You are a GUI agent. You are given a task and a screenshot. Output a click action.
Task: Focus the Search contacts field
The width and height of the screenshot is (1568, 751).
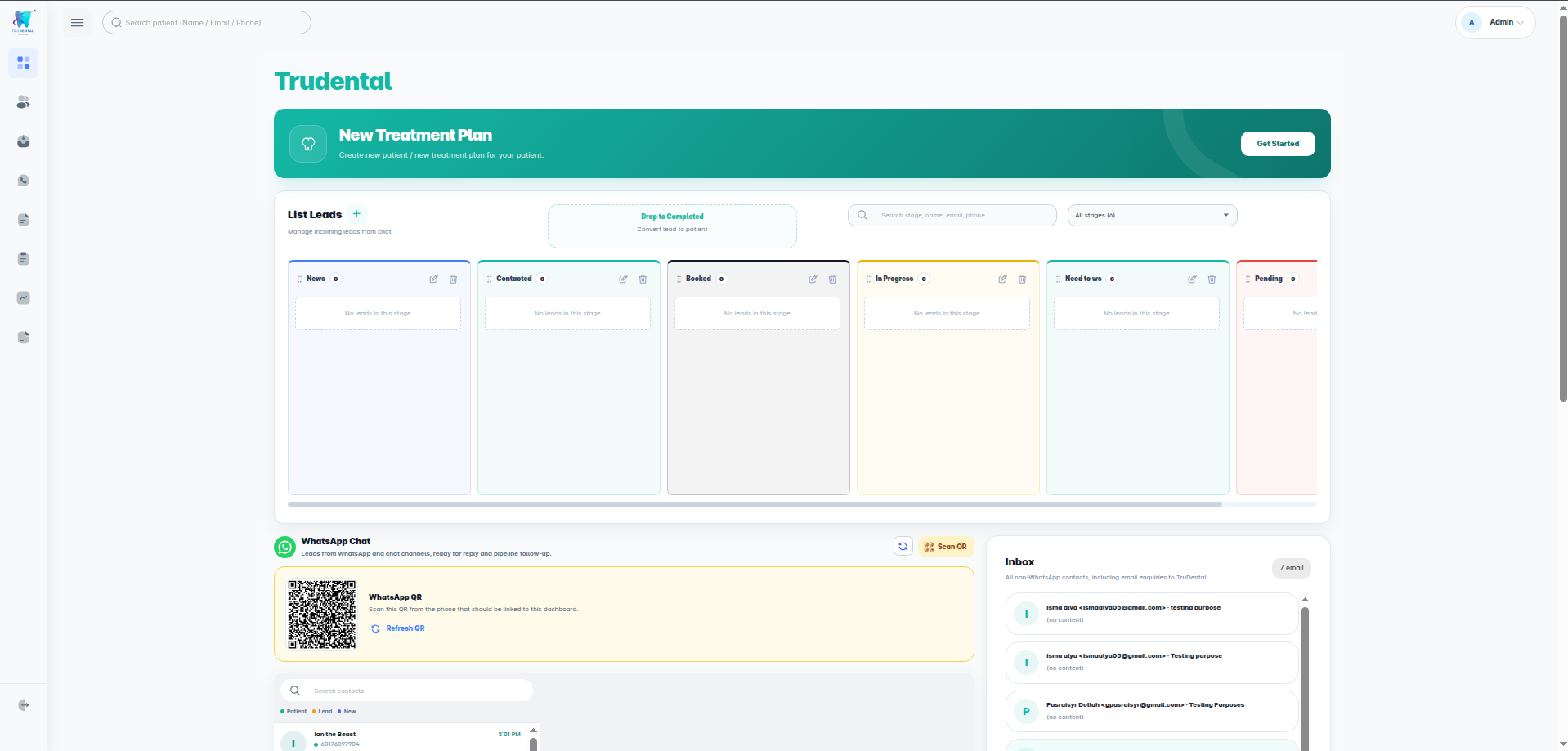[406, 691]
